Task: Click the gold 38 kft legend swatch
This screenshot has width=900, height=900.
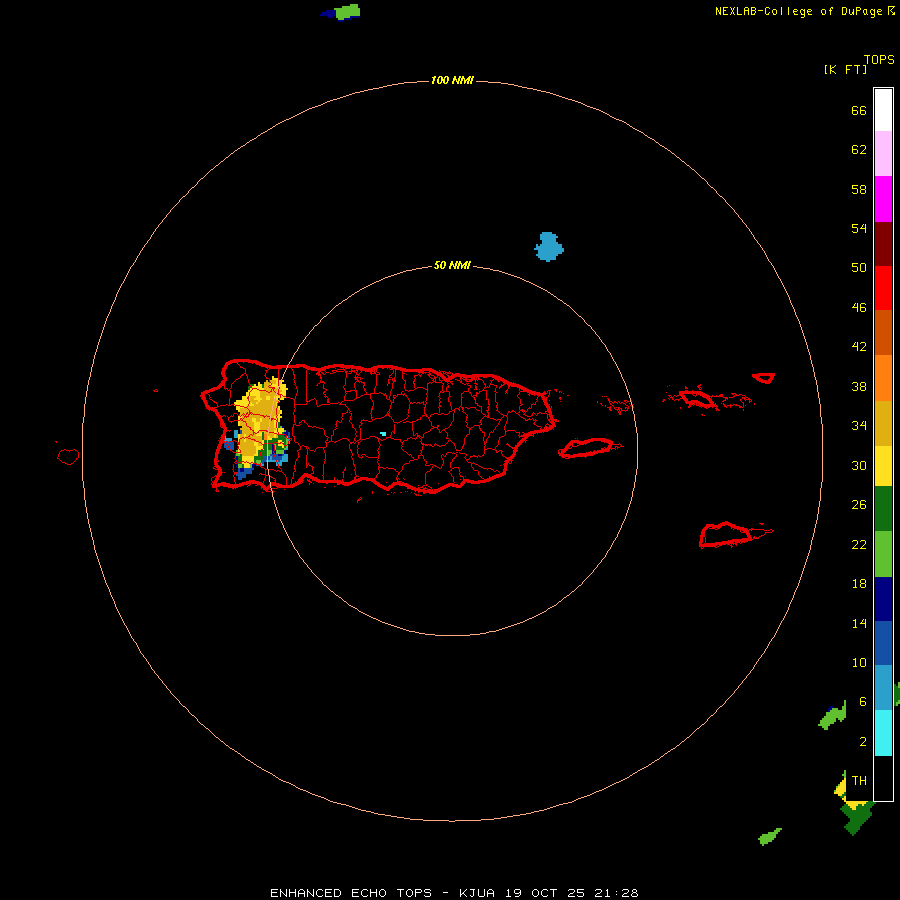Action: 883,422
